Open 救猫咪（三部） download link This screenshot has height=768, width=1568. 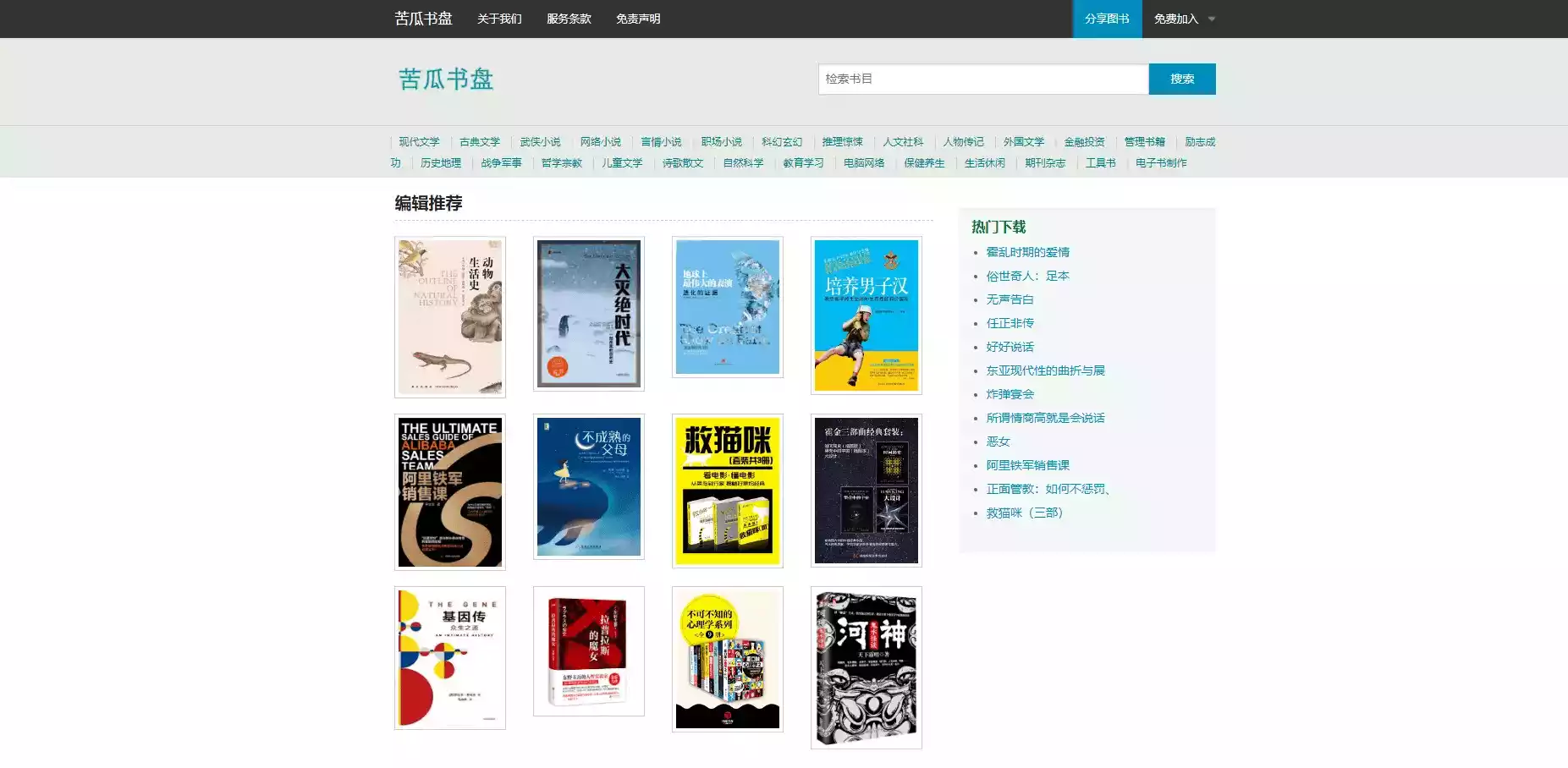click(x=1025, y=512)
